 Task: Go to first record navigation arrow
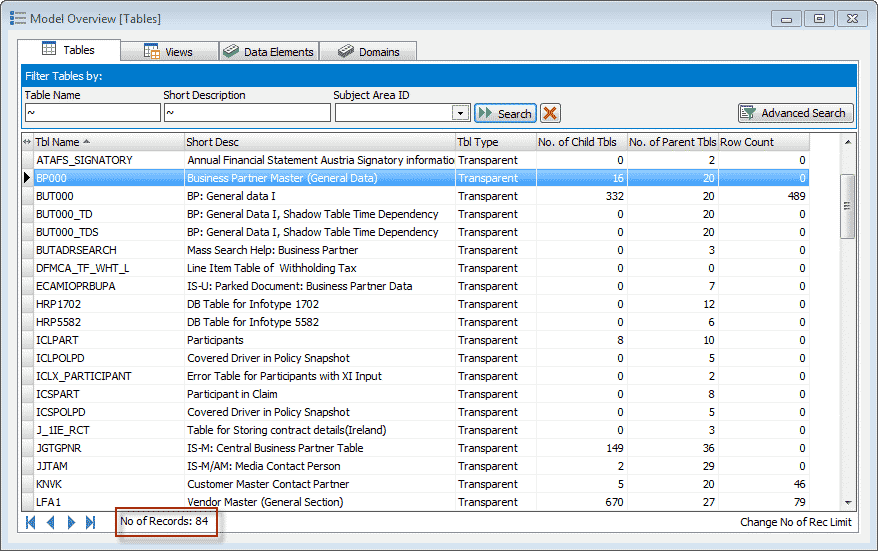pyautogui.click(x=31, y=522)
